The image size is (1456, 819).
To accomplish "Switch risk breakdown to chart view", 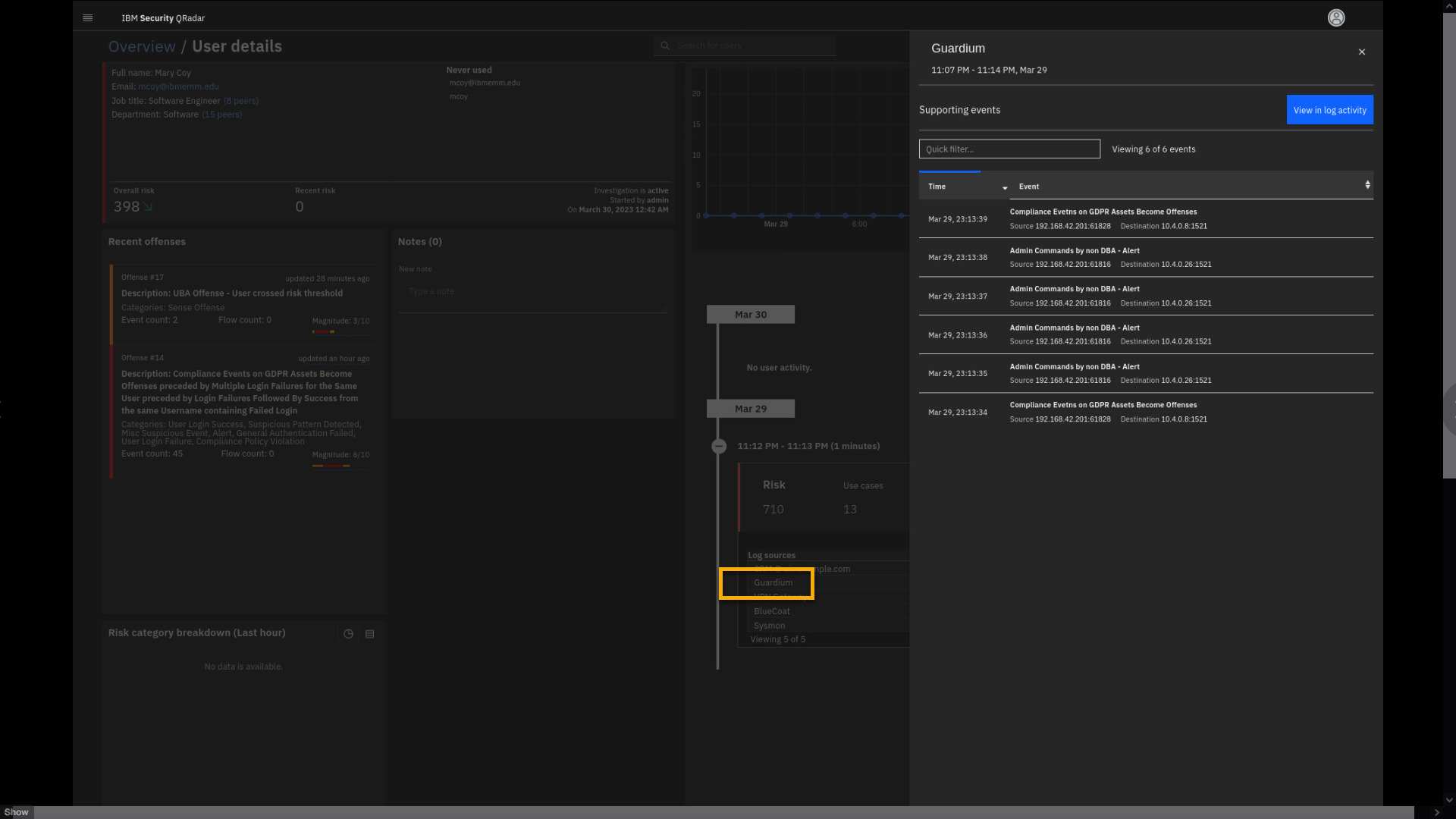I will 348,634.
